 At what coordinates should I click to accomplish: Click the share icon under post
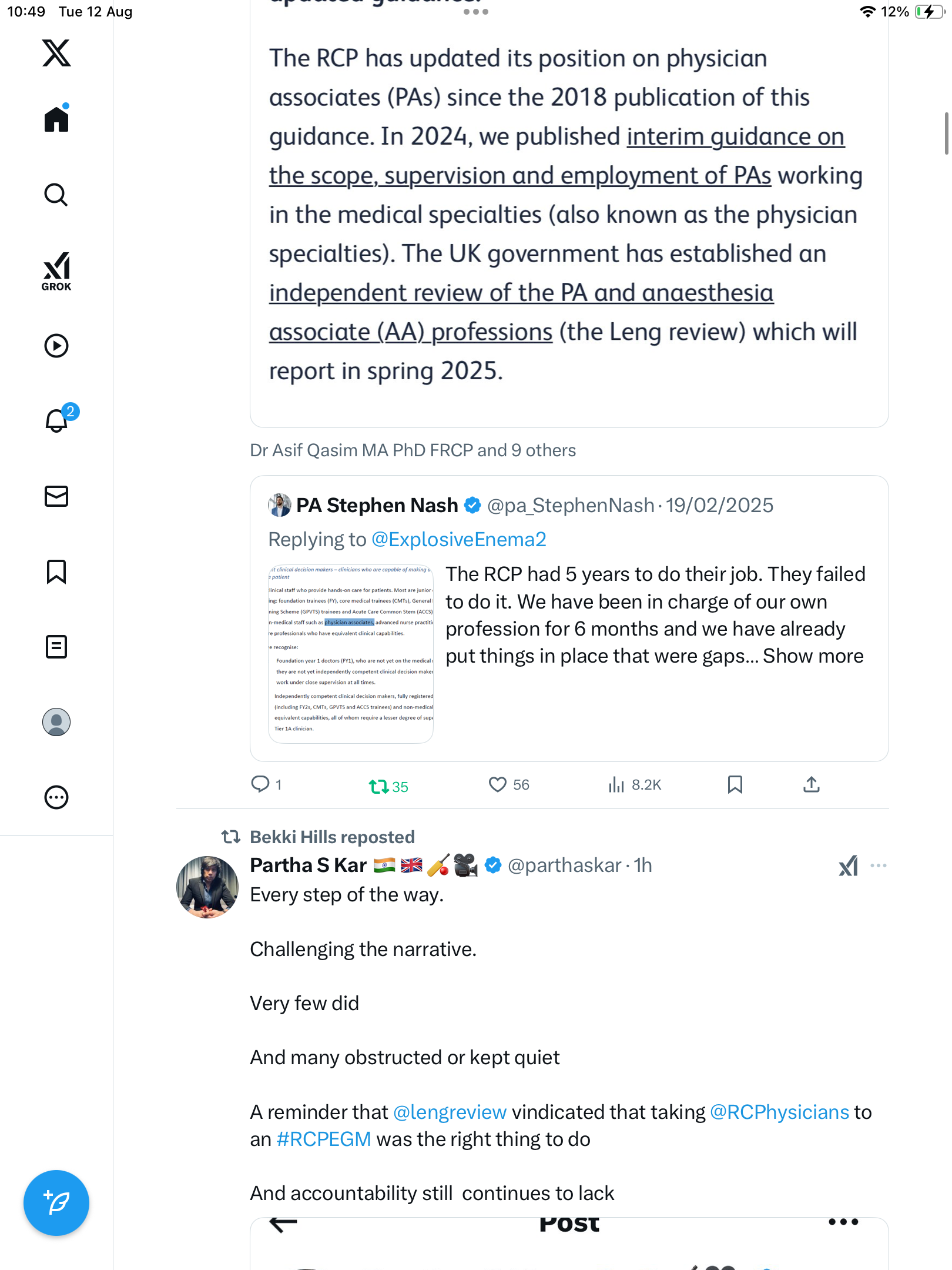click(811, 784)
